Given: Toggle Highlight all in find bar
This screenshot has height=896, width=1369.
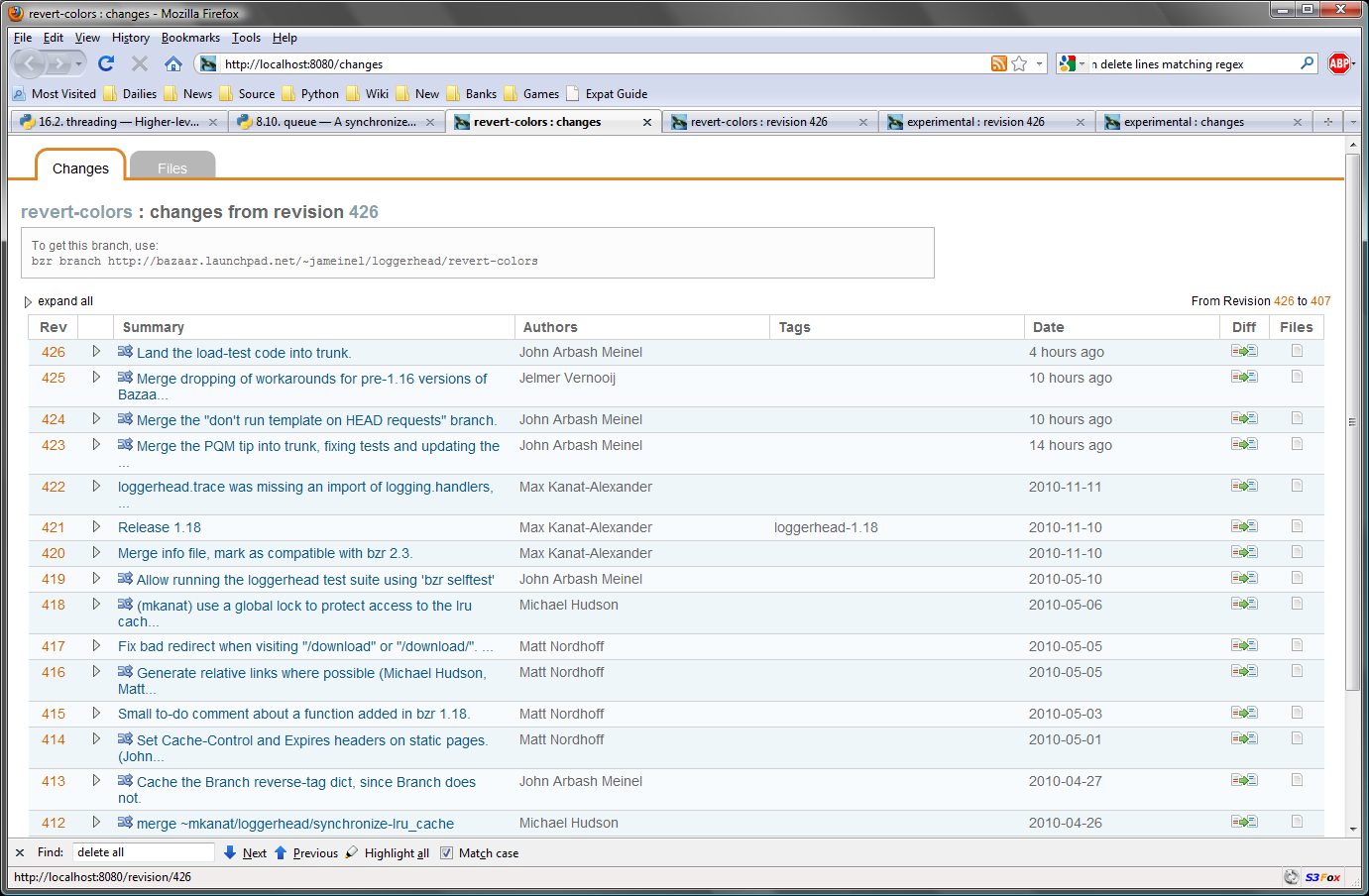Looking at the screenshot, I should tap(396, 852).
